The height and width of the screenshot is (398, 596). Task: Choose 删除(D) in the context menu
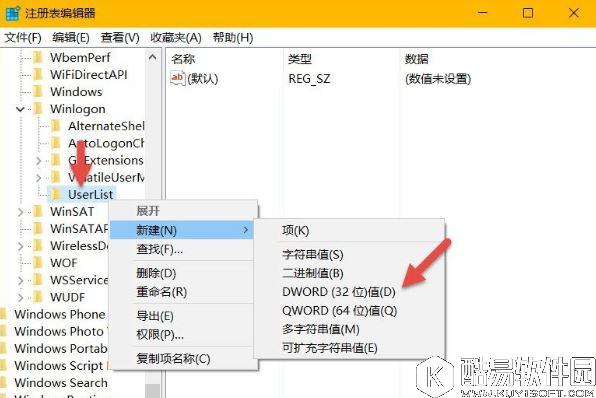click(x=184, y=273)
